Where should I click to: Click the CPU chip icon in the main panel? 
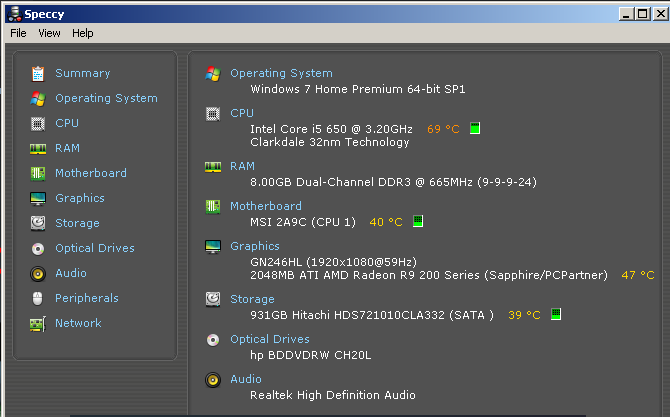pyautogui.click(x=213, y=114)
